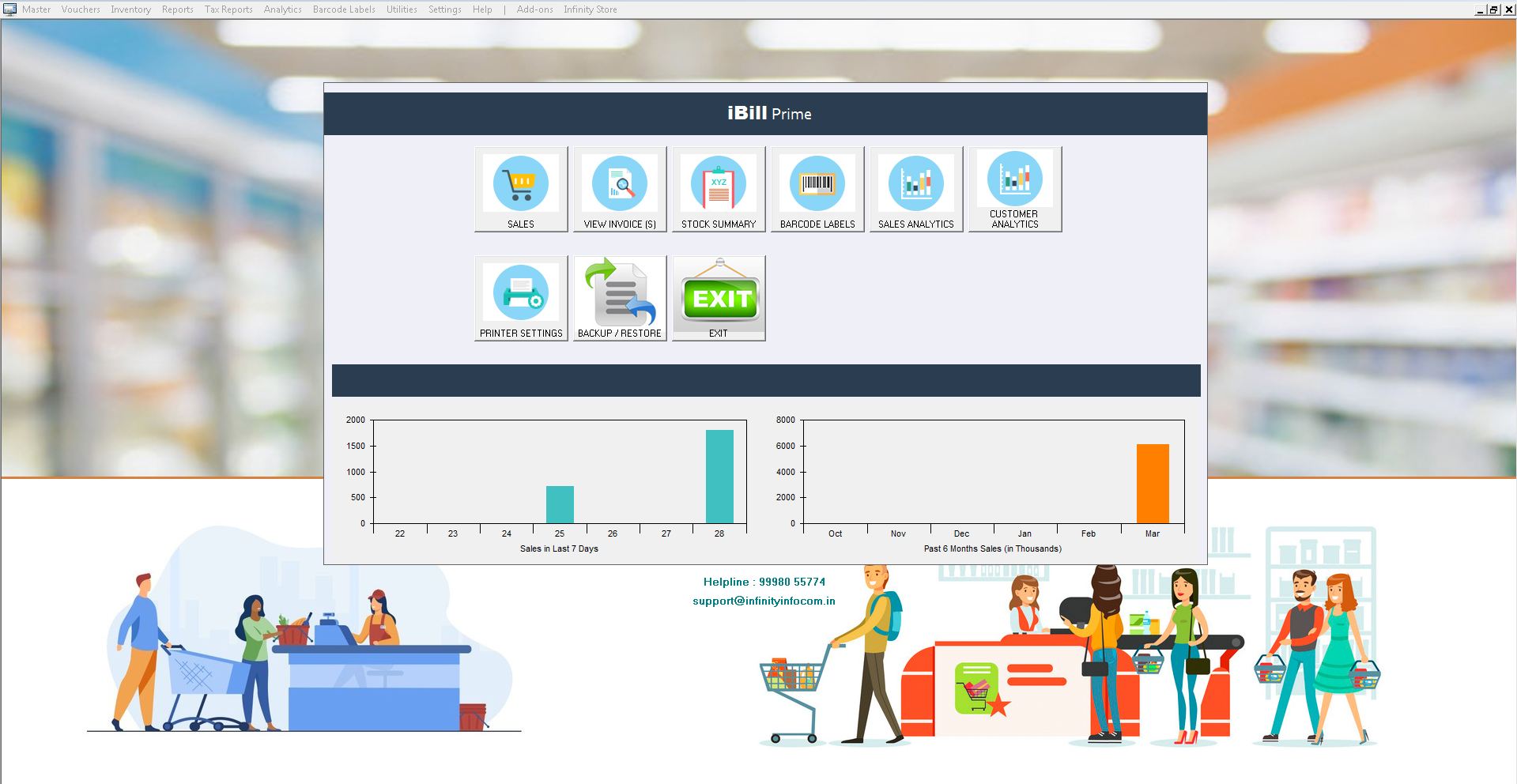
Task: Open the Sales Analytics chart icon
Action: click(916, 189)
